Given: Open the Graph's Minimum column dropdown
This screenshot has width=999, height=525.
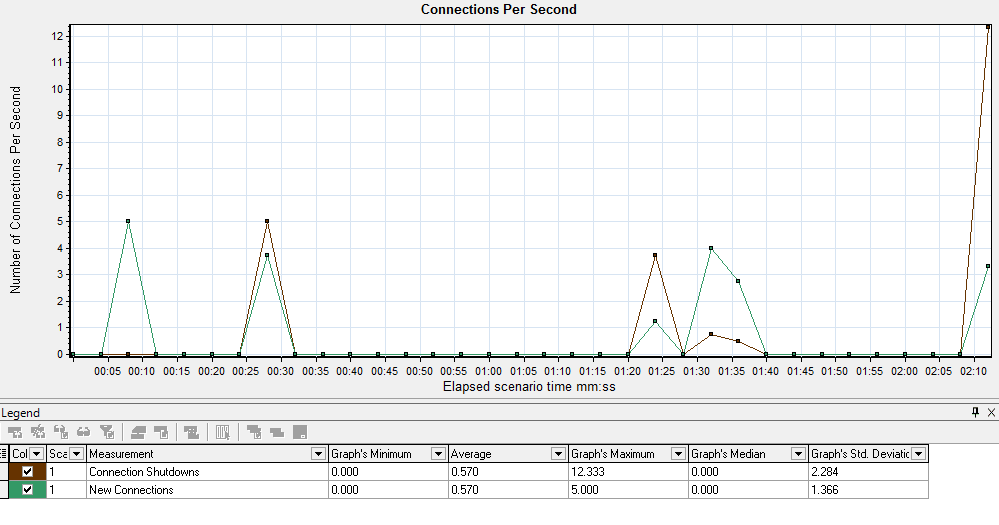Looking at the screenshot, I should coord(438,454).
